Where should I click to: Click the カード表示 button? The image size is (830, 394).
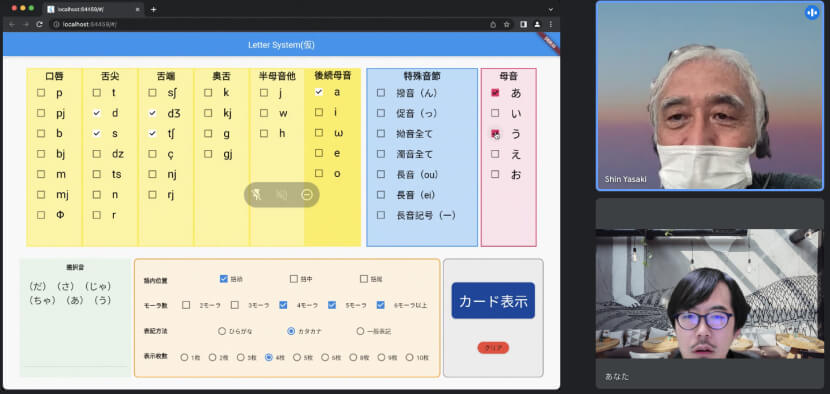(493, 301)
